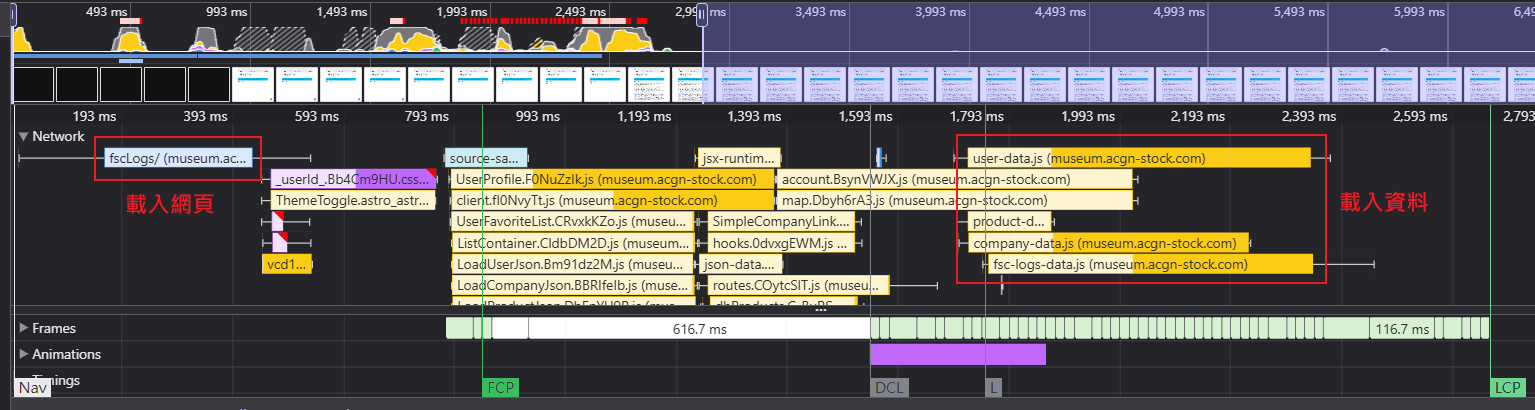Click the ThemeToggle.astro request bar
The height and width of the screenshot is (410, 1535).
pyautogui.click(x=353, y=201)
